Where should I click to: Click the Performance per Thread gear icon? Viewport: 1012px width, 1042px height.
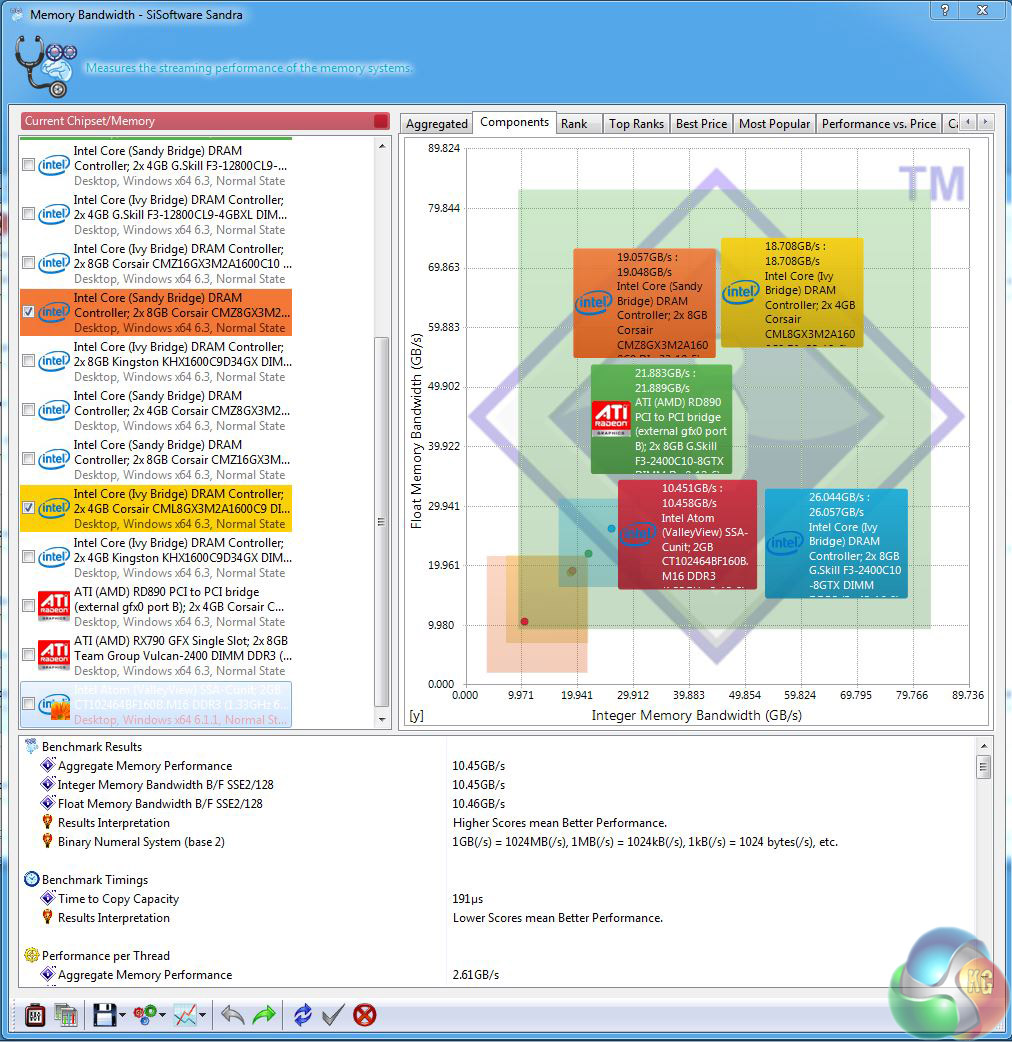[x=31, y=955]
